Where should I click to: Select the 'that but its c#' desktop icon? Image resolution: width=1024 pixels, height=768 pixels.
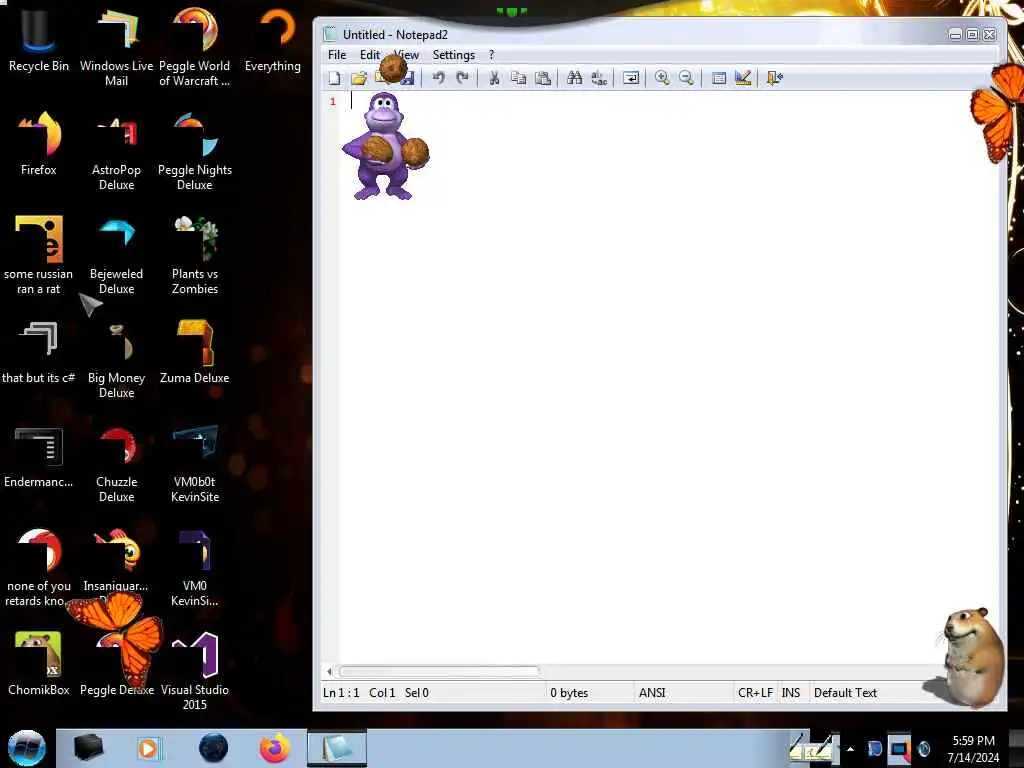[39, 353]
